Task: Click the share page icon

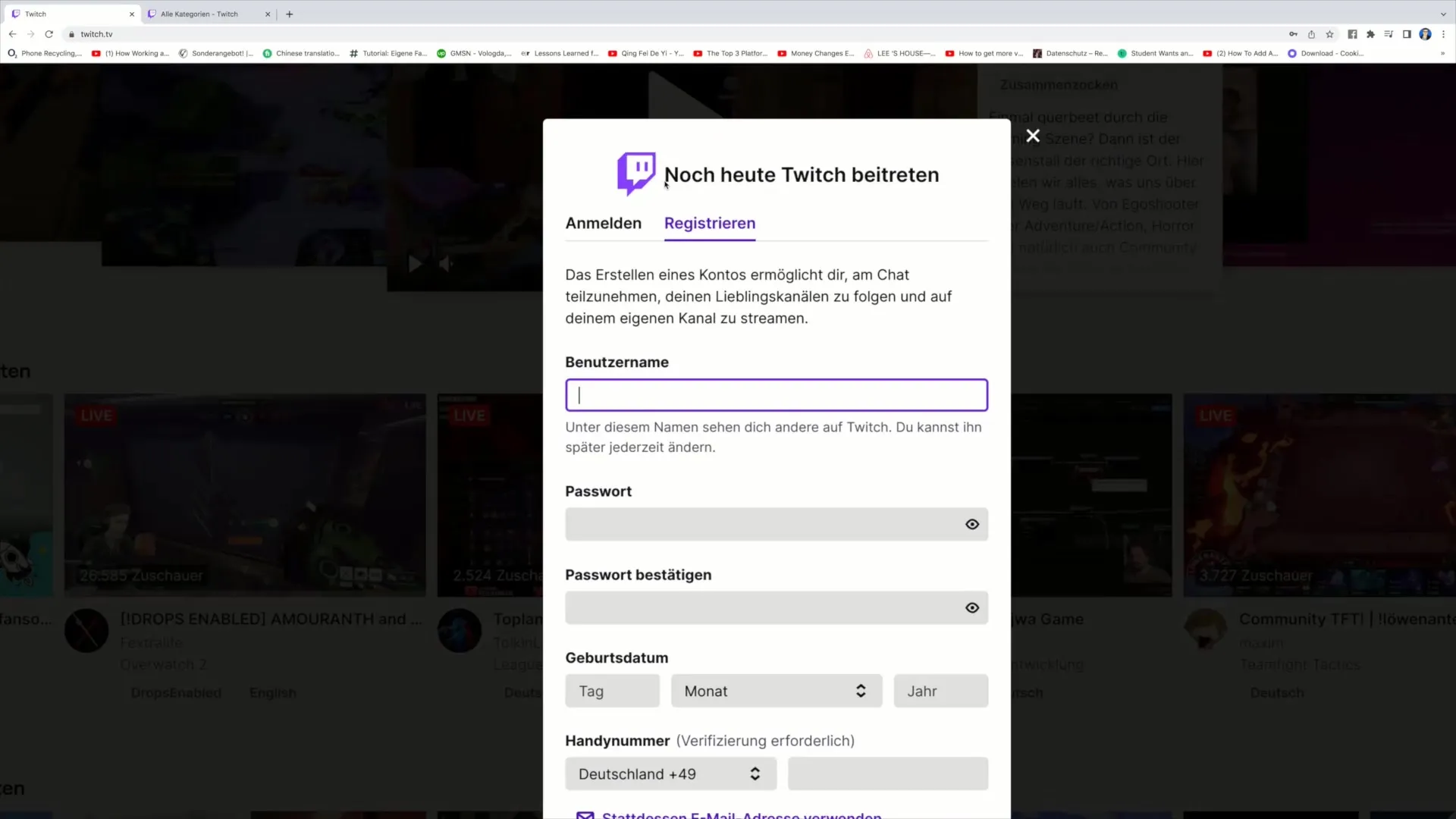Action: 1311,34
